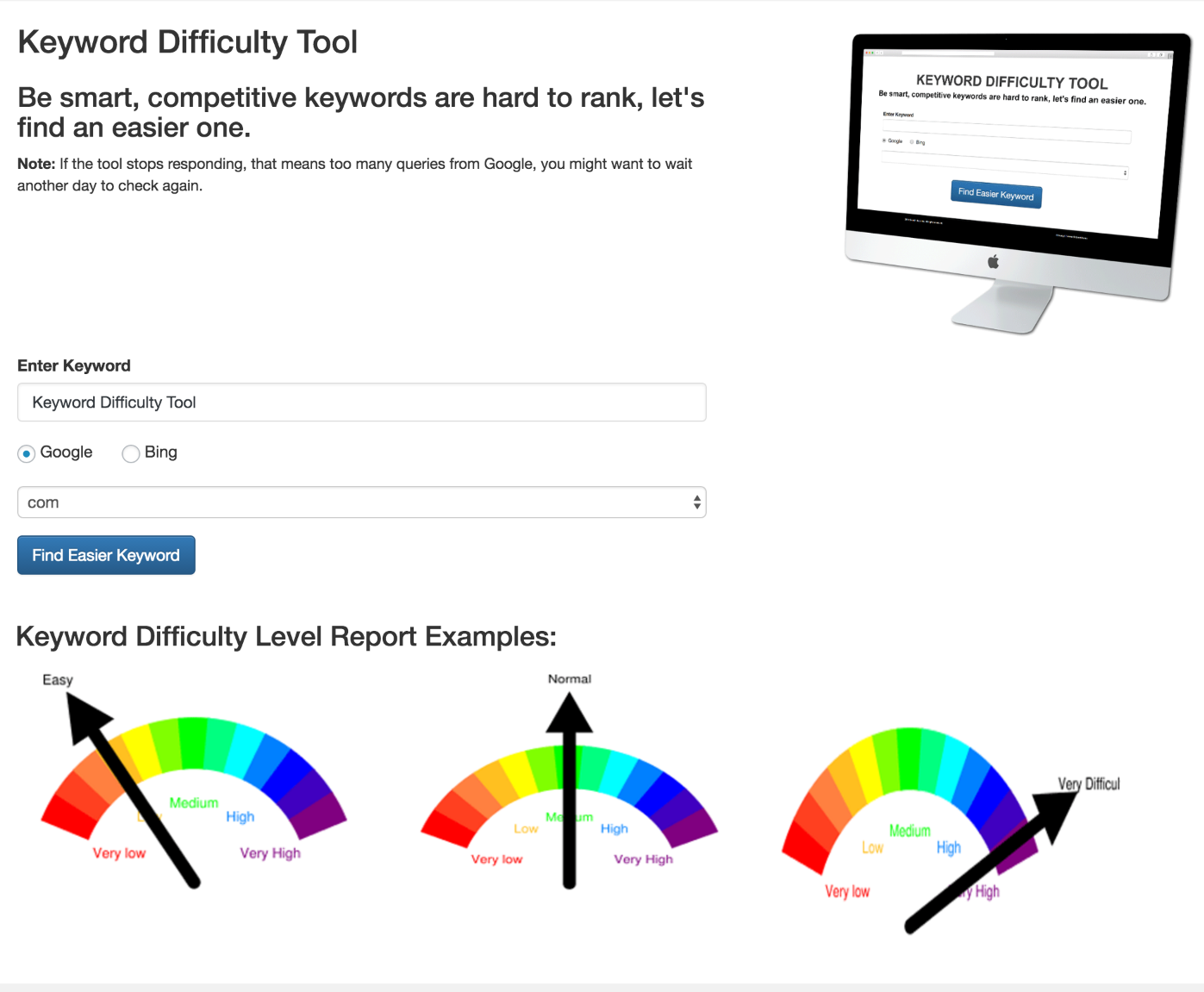Image resolution: width=1204 pixels, height=992 pixels.
Task: Focus the Enter Keyword input field
Action: tap(362, 402)
